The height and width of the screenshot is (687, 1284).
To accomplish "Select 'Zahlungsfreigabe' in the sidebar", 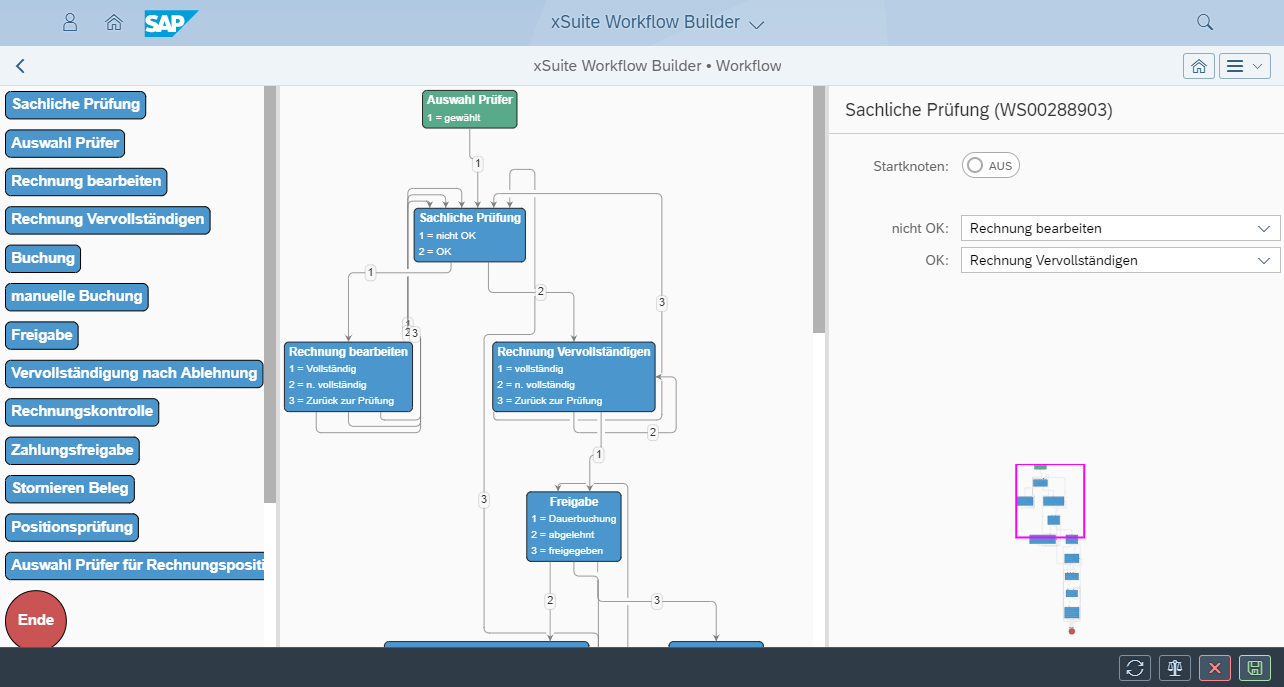I will coord(72,450).
